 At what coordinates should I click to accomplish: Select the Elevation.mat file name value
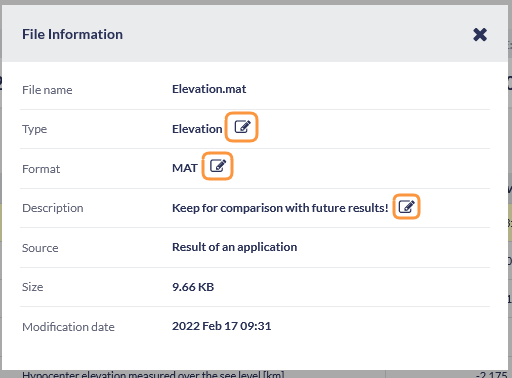pyautogui.click(x=209, y=89)
